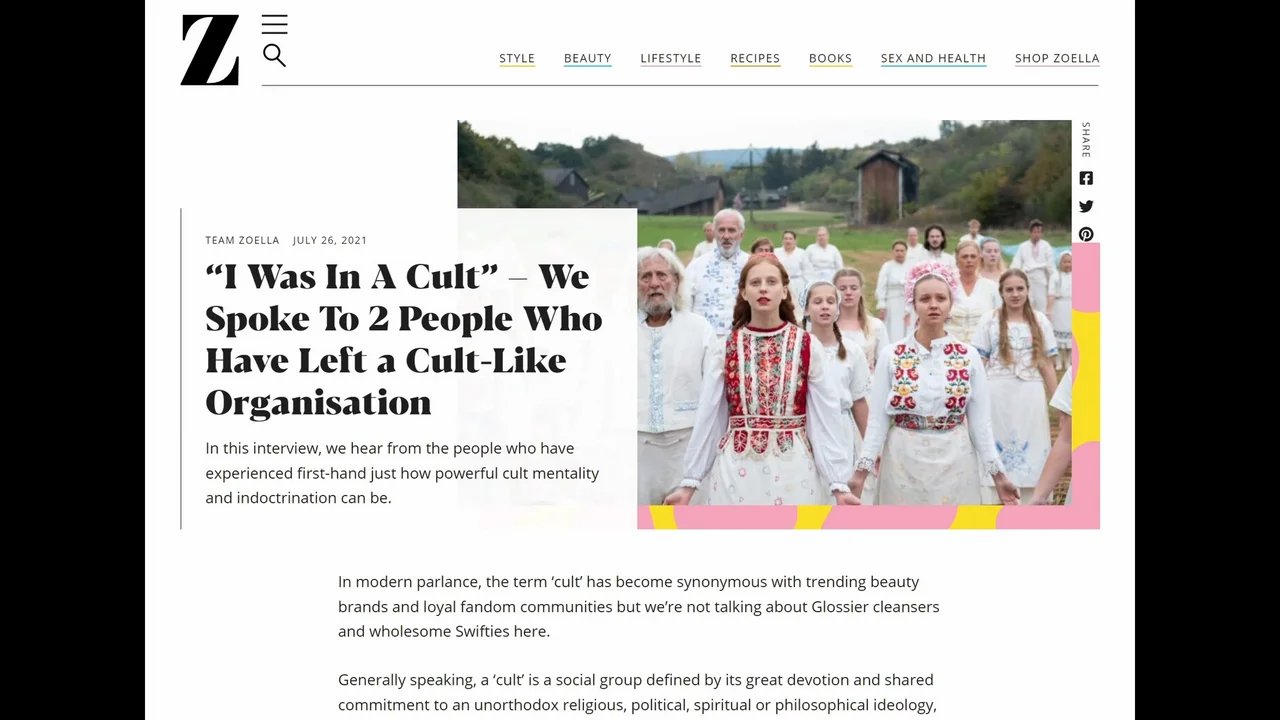1280x720 pixels.
Task: Click Team Zoella author link
Action: [242, 240]
